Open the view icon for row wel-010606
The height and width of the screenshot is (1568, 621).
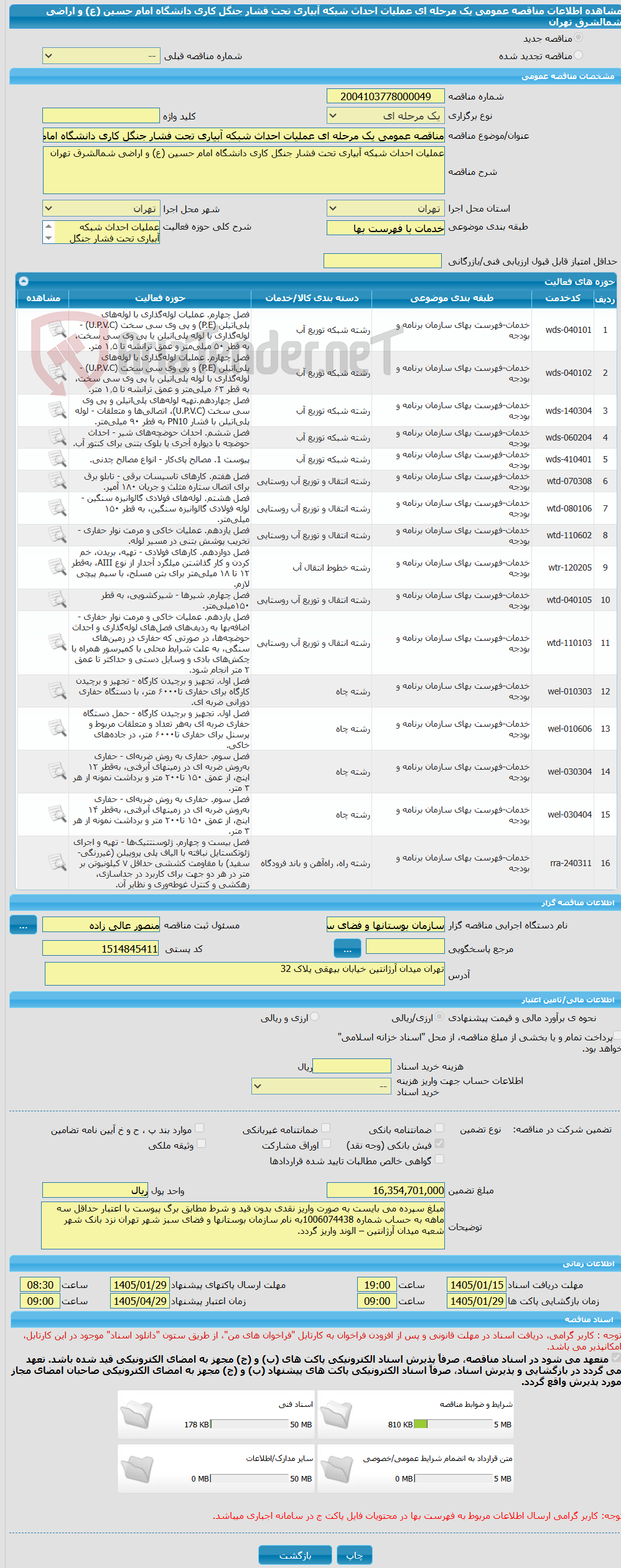(x=57, y=729)
